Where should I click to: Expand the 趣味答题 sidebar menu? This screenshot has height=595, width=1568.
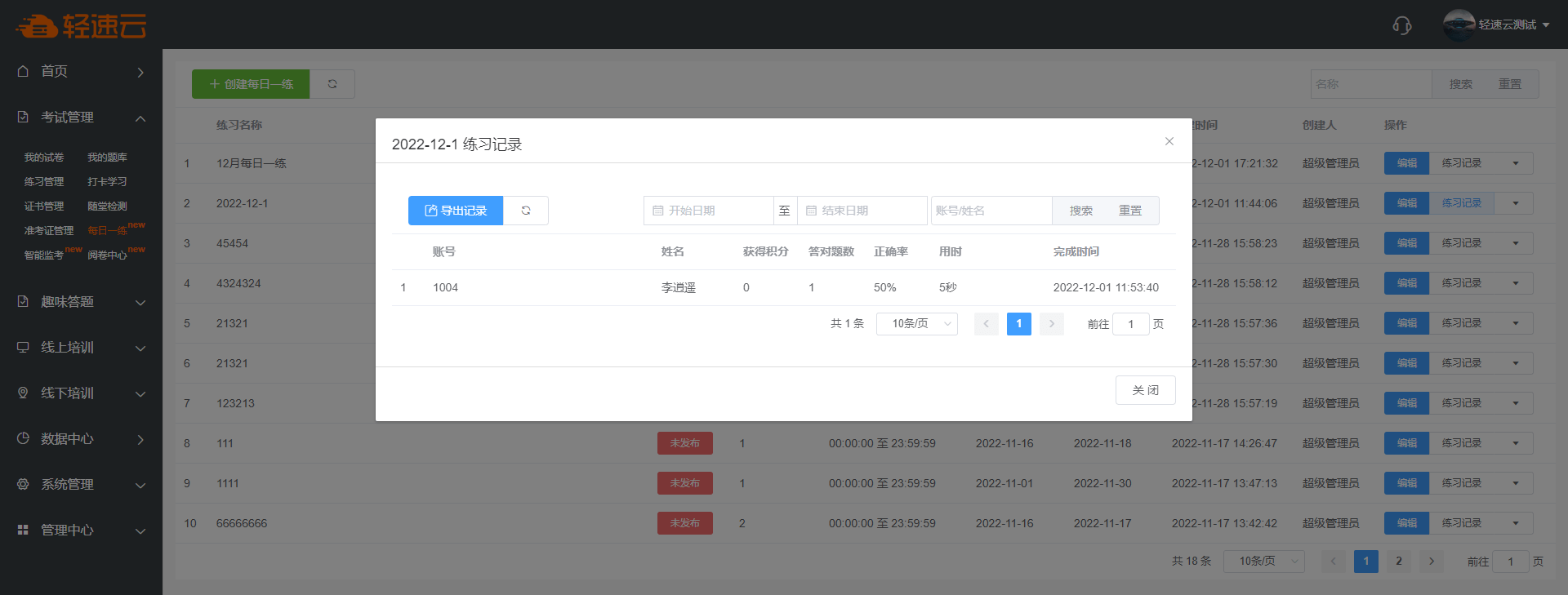[x=81, y=302]
